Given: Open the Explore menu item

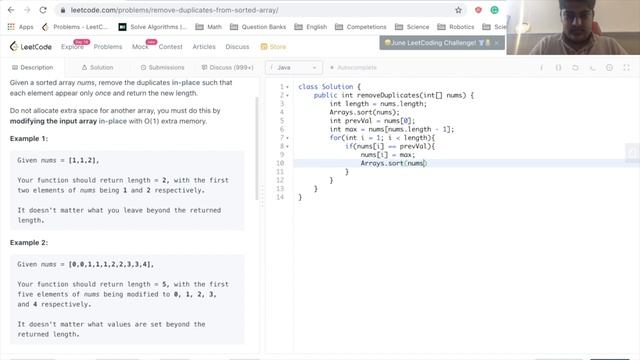Looking at the screenshot, I should click(72, 47).
